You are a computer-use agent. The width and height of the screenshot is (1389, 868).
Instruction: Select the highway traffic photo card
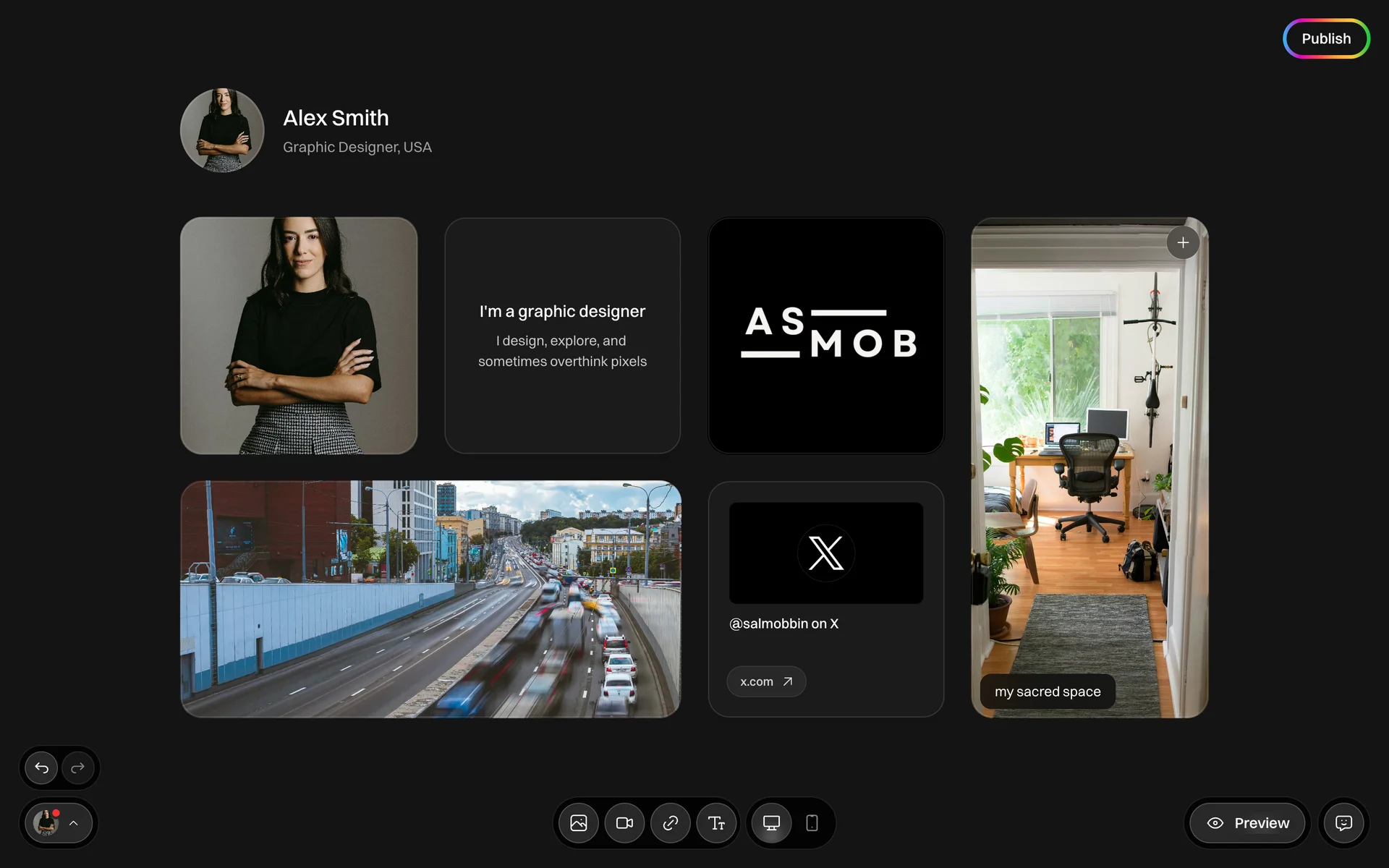click(430, 599)
